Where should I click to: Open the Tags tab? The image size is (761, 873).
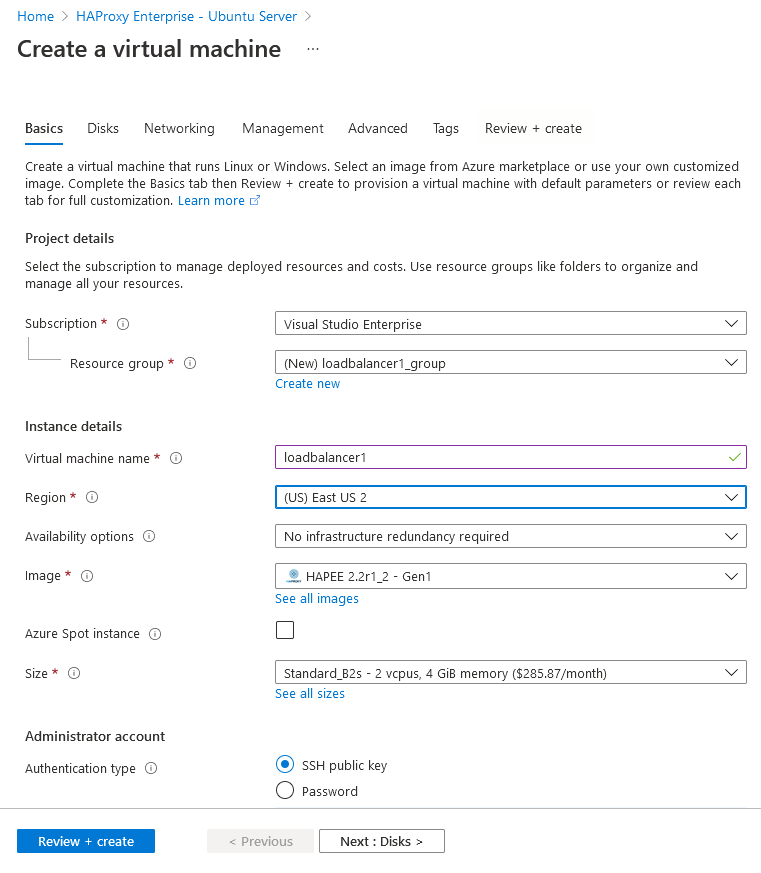445,128
